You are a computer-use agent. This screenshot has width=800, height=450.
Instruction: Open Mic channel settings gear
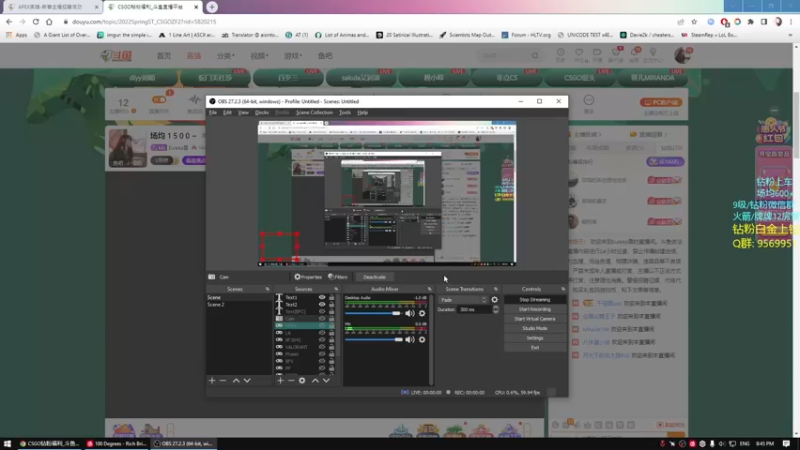pos(422,339)
